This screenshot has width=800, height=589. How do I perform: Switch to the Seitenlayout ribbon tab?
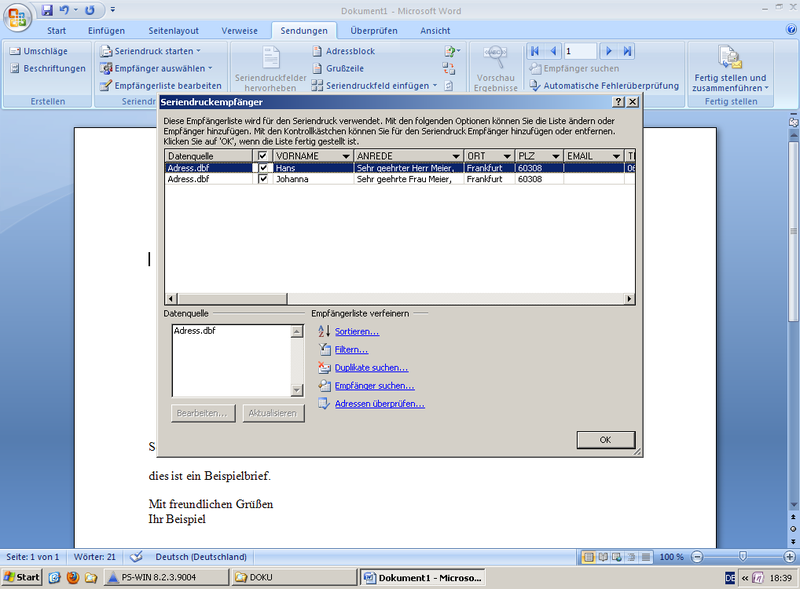(x=173, y=31)
